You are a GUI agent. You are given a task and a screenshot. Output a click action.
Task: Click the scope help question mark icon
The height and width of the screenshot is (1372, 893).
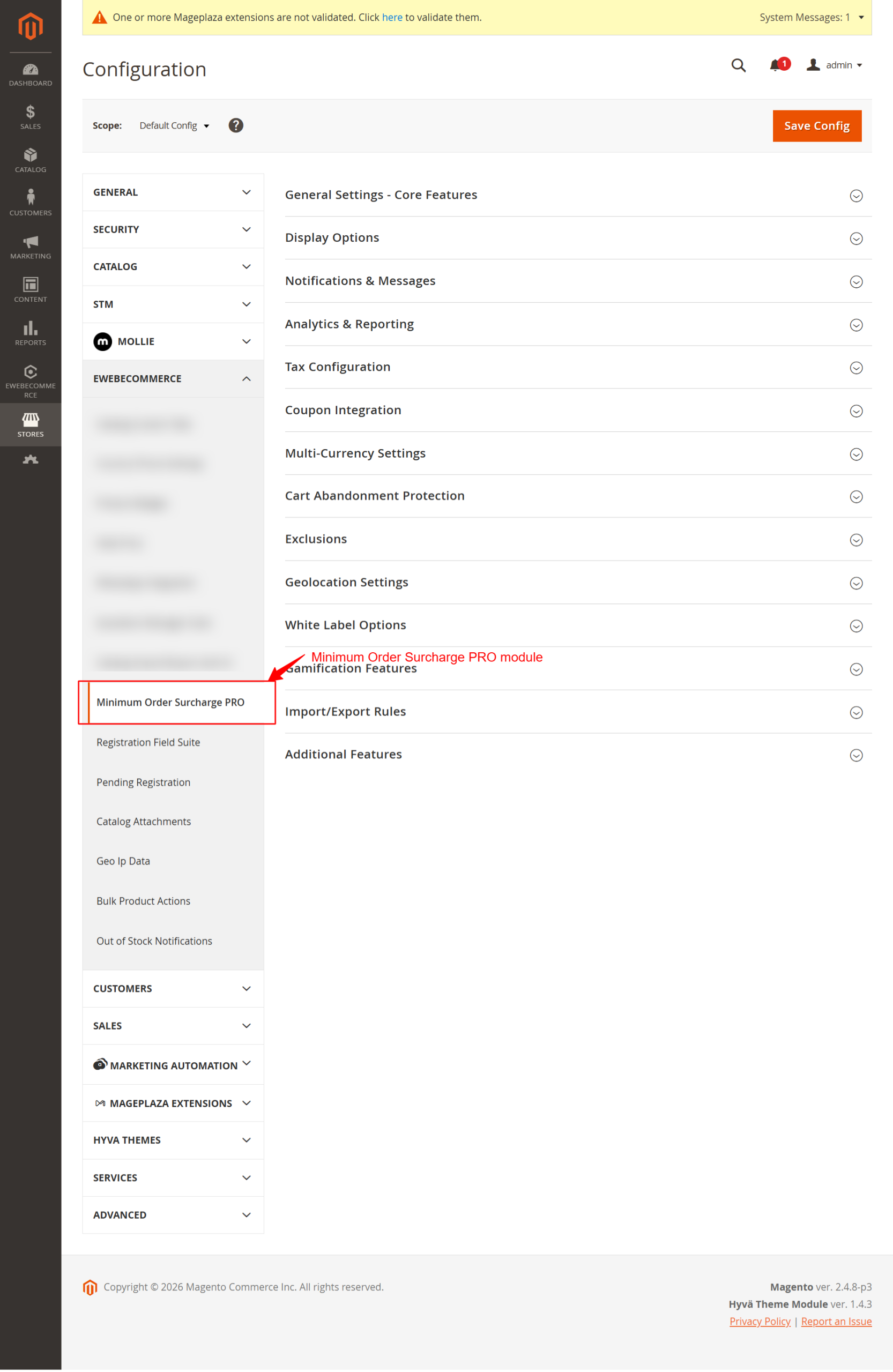236,125
